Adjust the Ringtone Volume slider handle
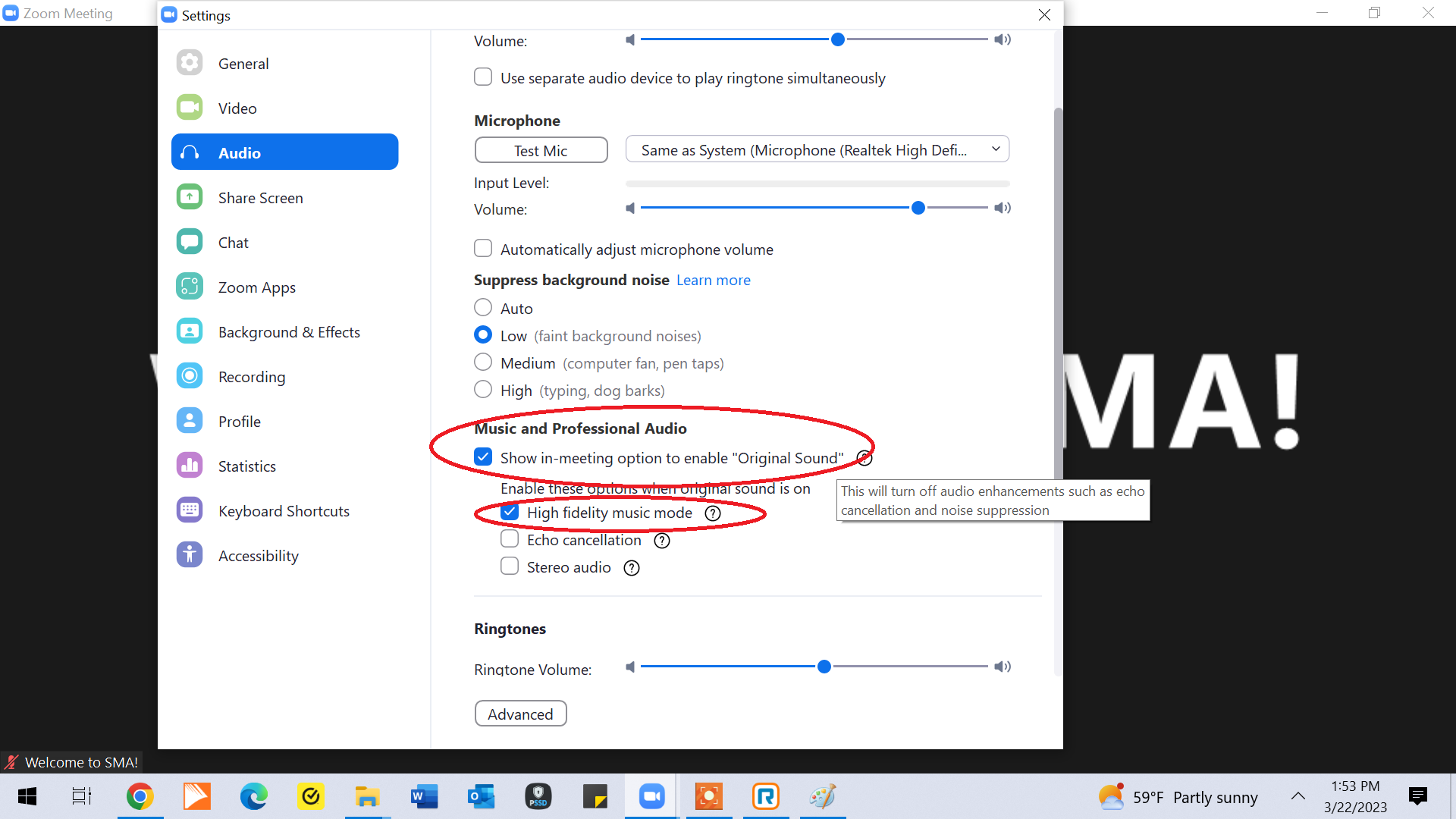Screen dimensions: 1456x819 824,667
